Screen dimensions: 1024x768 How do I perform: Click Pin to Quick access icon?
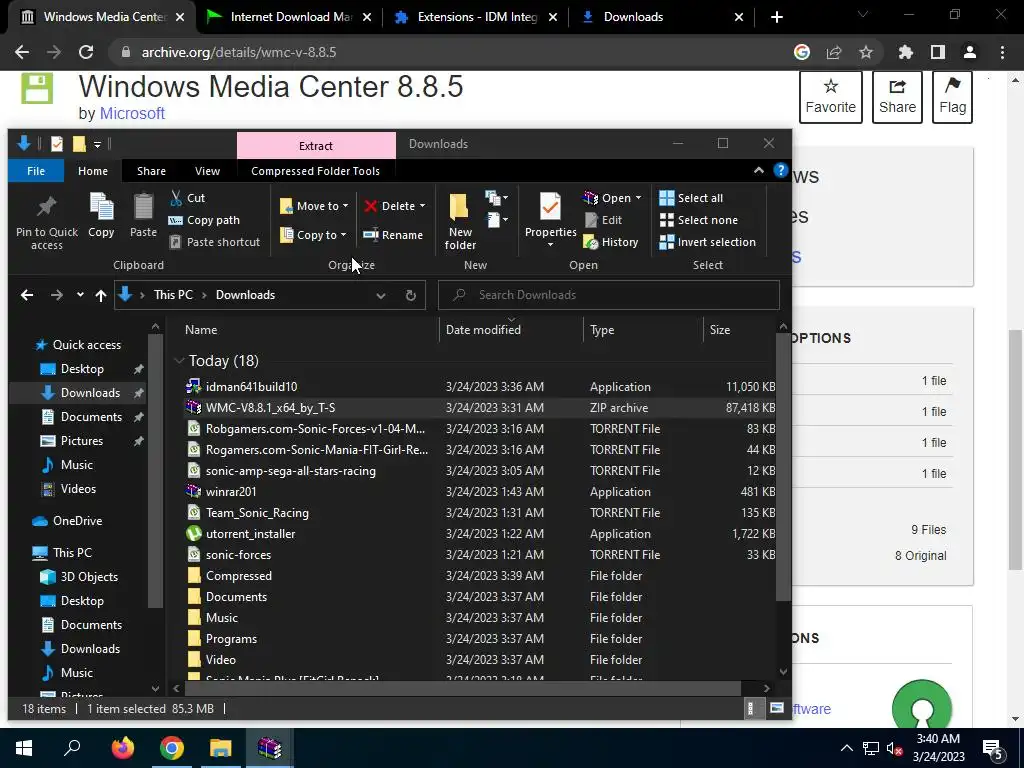[46, 221]
